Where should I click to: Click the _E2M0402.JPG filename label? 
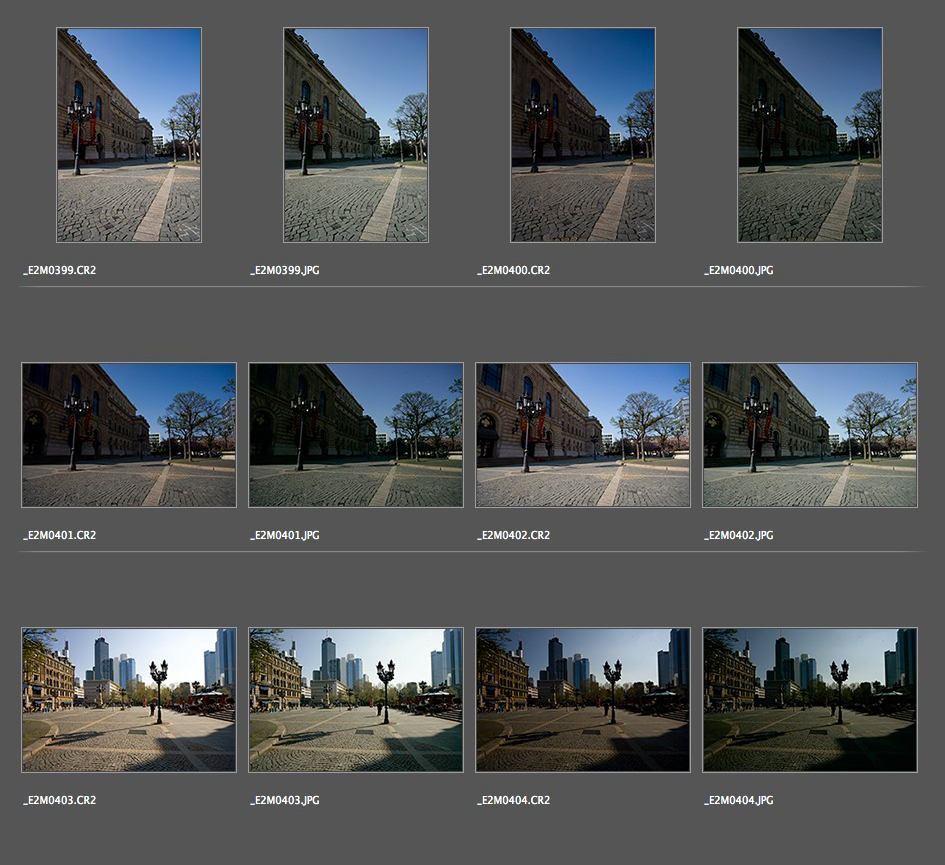coord(739,536)
